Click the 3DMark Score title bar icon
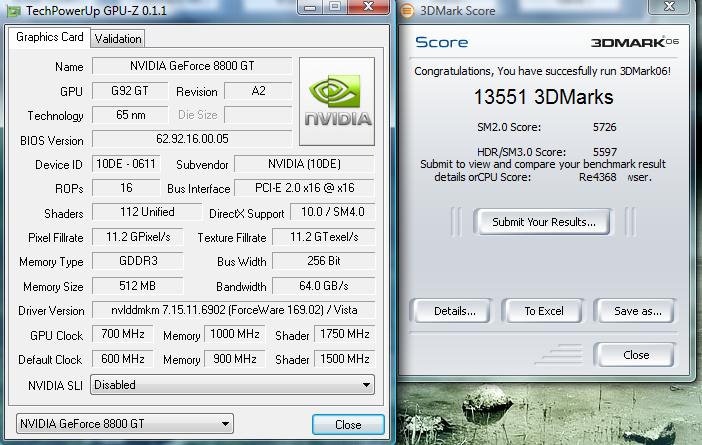Viewport: 702px width, 445px height. pos(407,10)
